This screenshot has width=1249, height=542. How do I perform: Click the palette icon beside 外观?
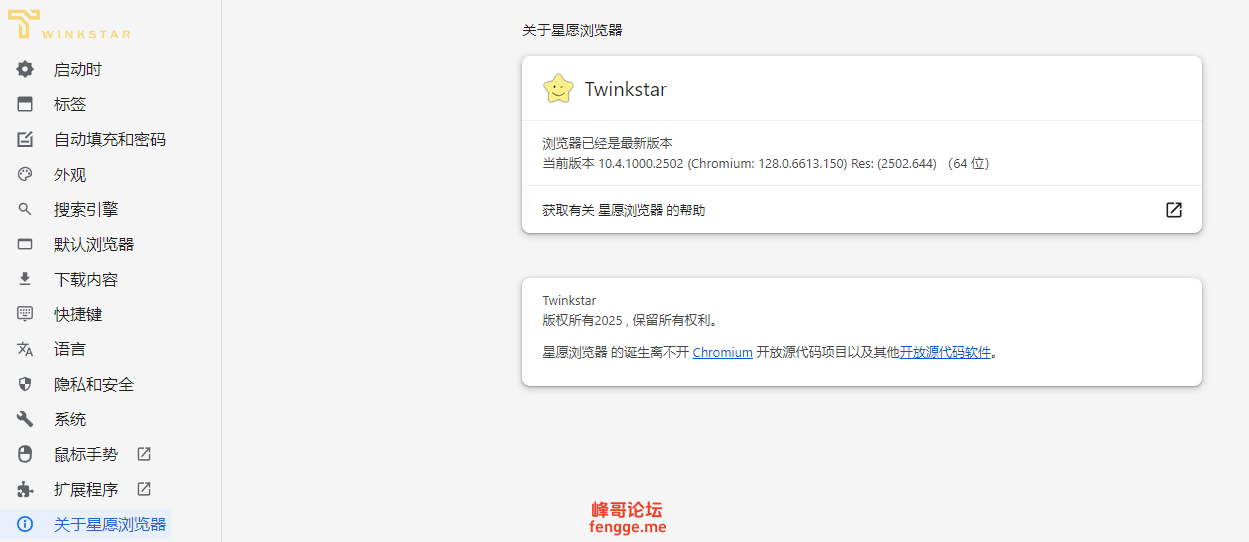click(25, 174)
